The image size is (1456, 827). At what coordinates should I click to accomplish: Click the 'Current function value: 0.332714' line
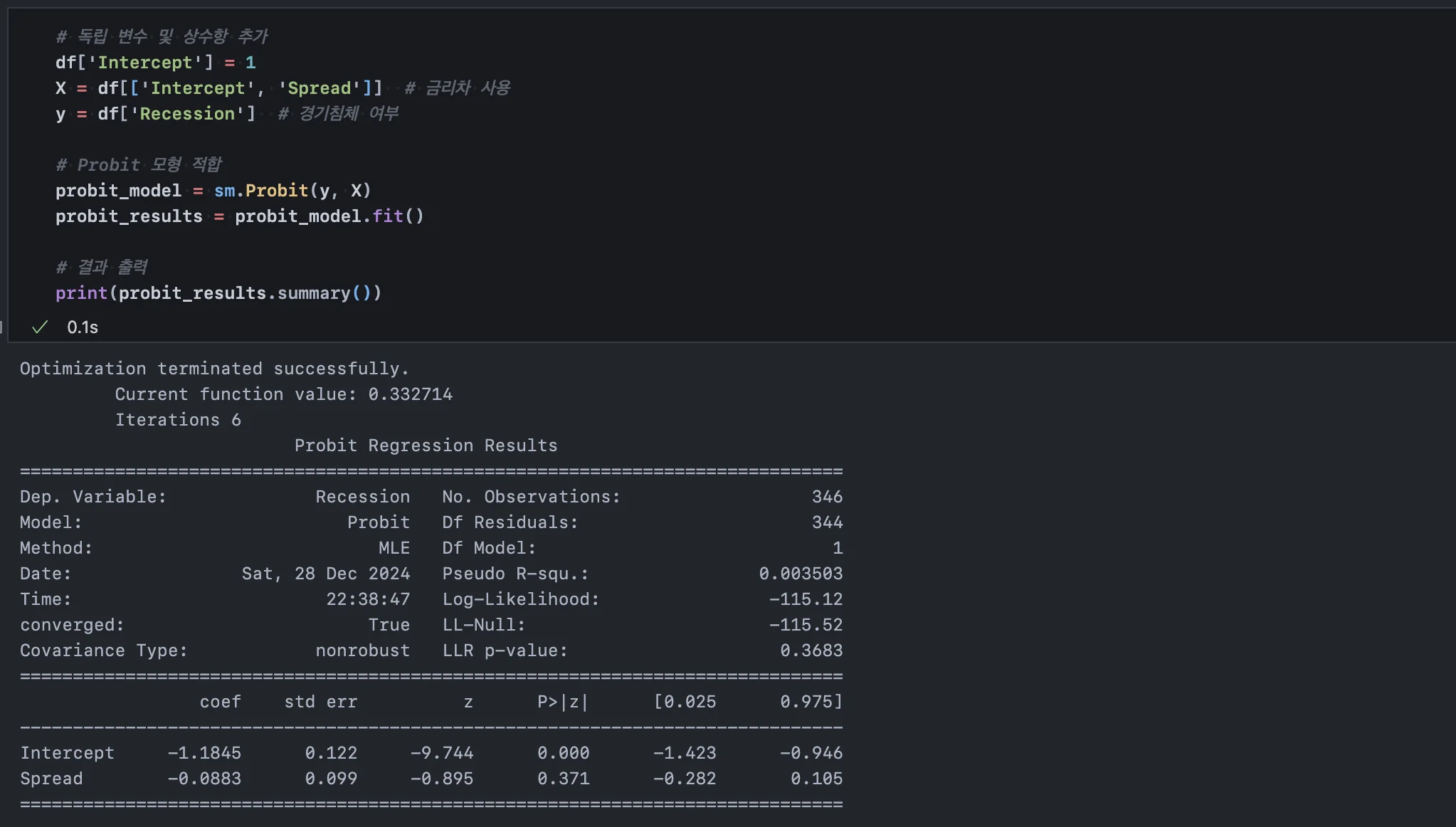(283, 394)
